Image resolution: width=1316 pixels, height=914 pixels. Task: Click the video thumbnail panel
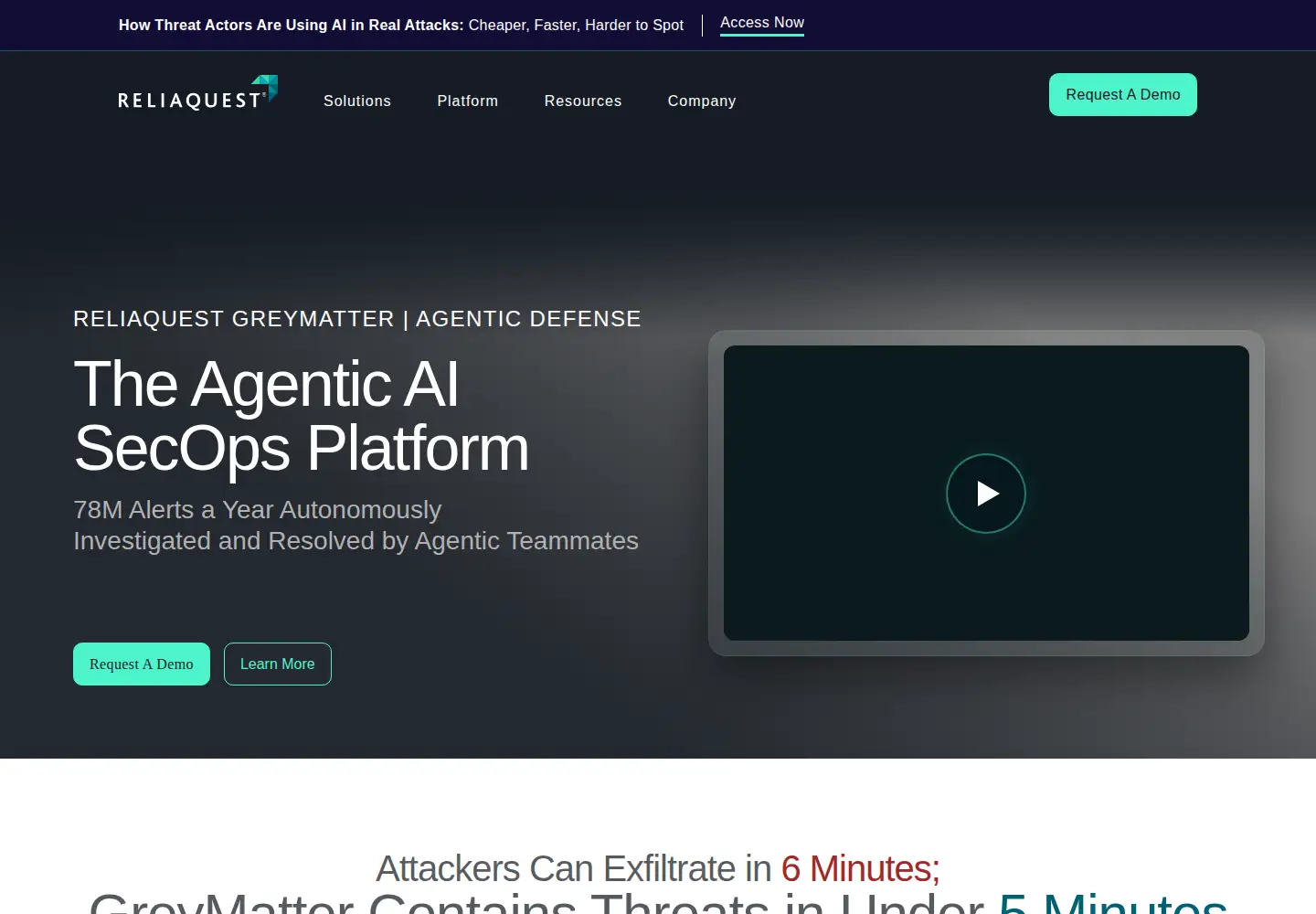pos(986,493)
